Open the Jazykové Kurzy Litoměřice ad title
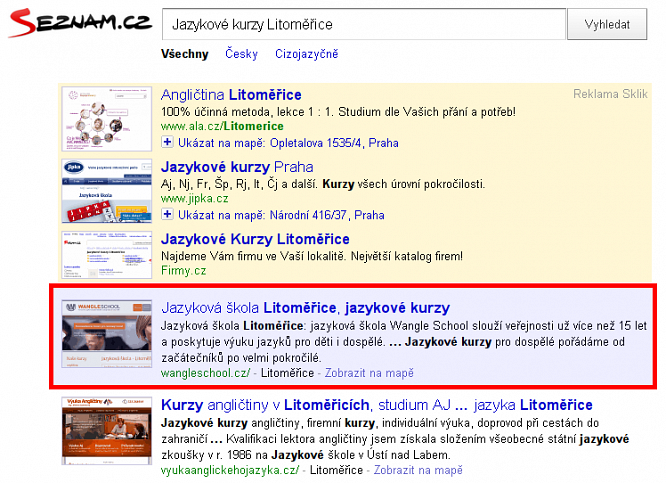The height and width of the screenshot is (483, 666). (255, 239)
